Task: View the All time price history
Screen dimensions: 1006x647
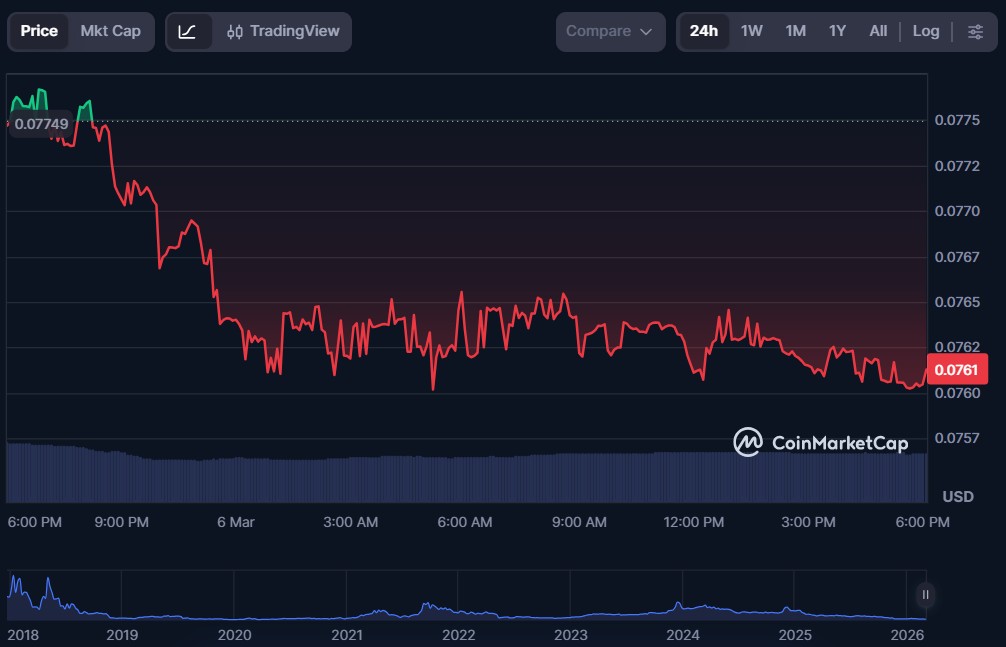Action: click(878, 31)
